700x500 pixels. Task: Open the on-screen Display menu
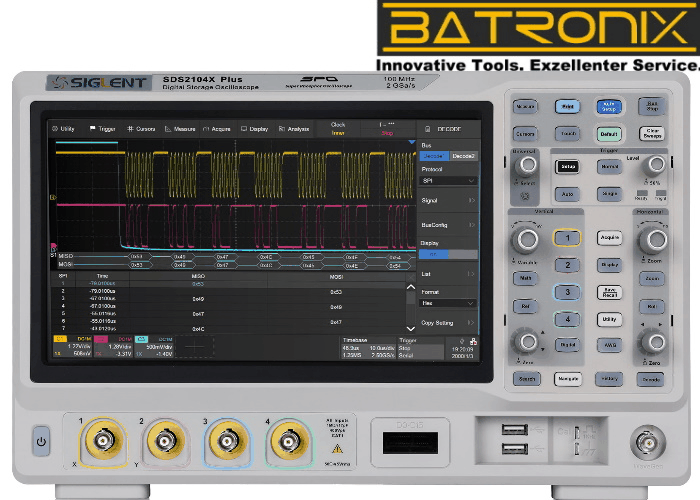(x=254, y=129)
